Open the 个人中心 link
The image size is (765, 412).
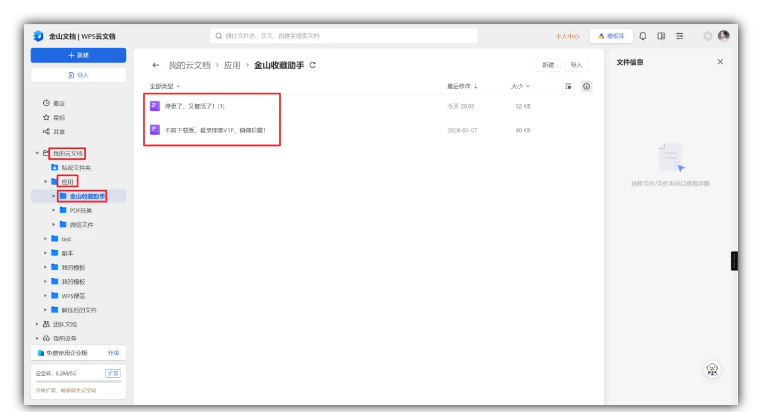coord(567,36)
